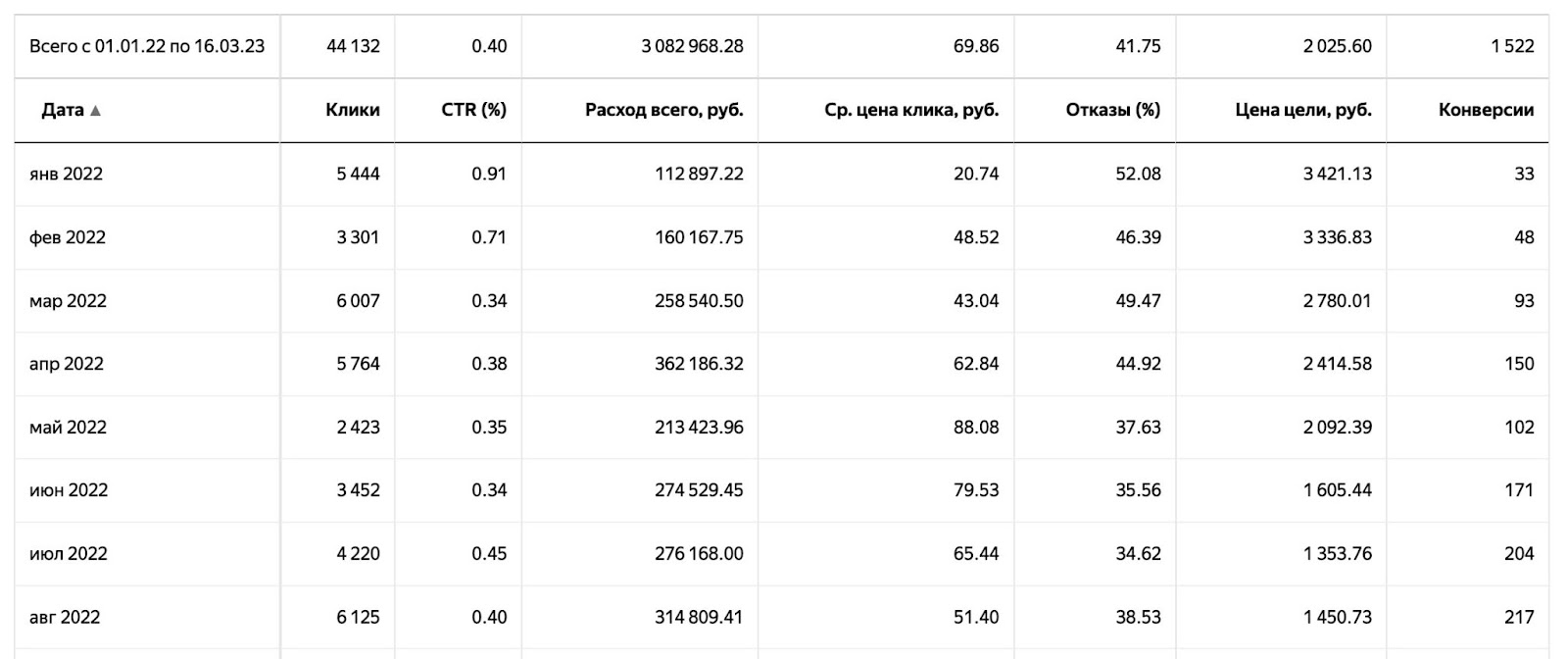1568x659 pixels.
Task: Select the фев 2022 date cell
Action: [x=67, y=237]
